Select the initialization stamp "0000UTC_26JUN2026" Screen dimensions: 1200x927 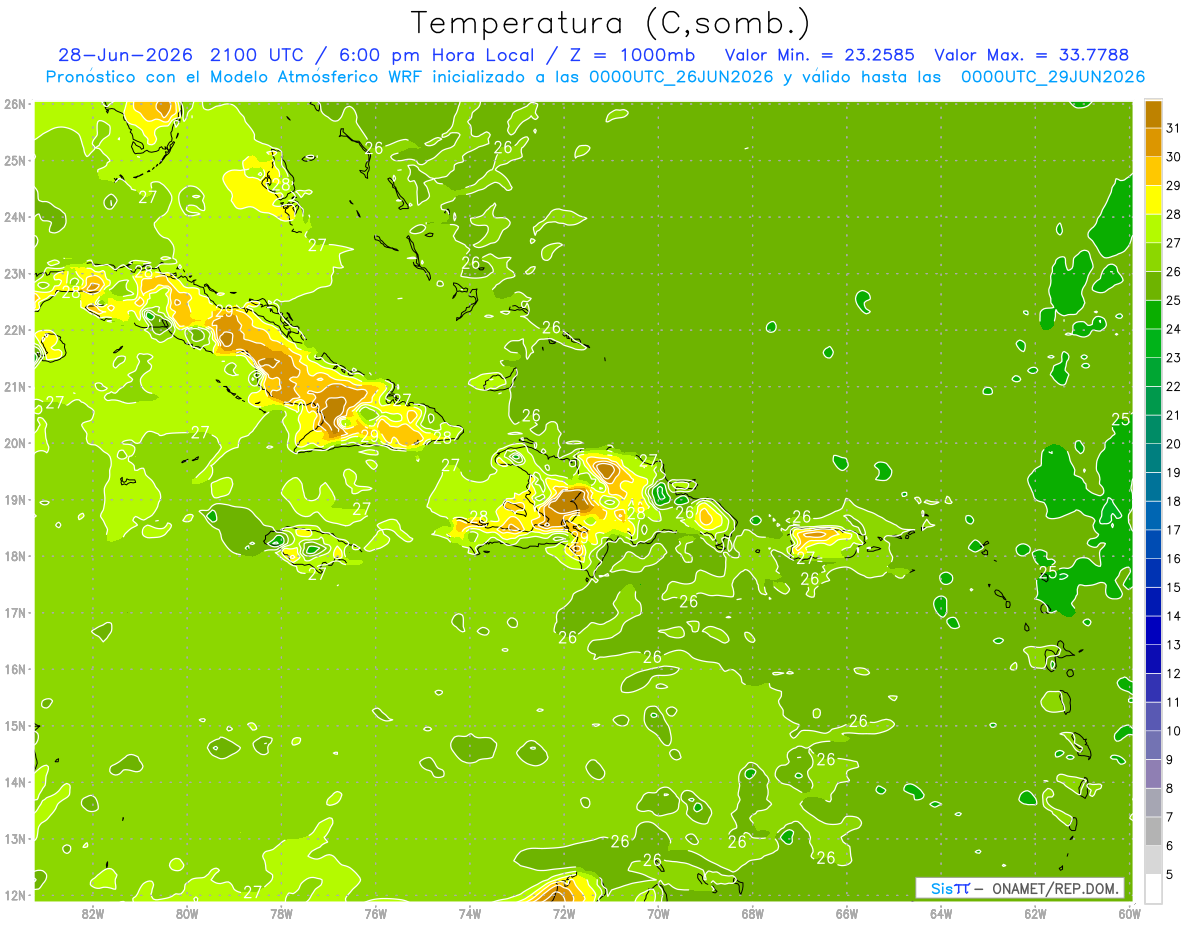[x=681, y=77]
